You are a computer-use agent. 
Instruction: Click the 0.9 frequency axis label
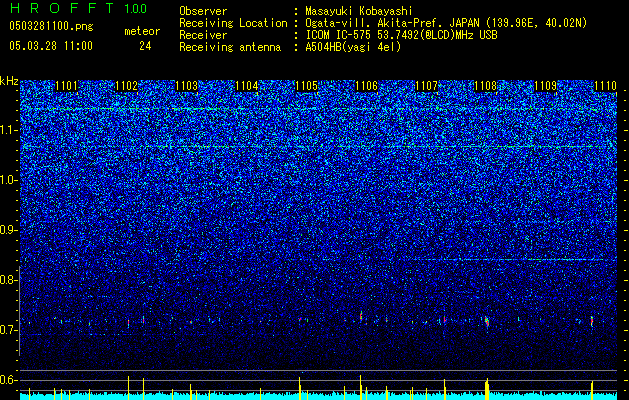coord(8,230)
